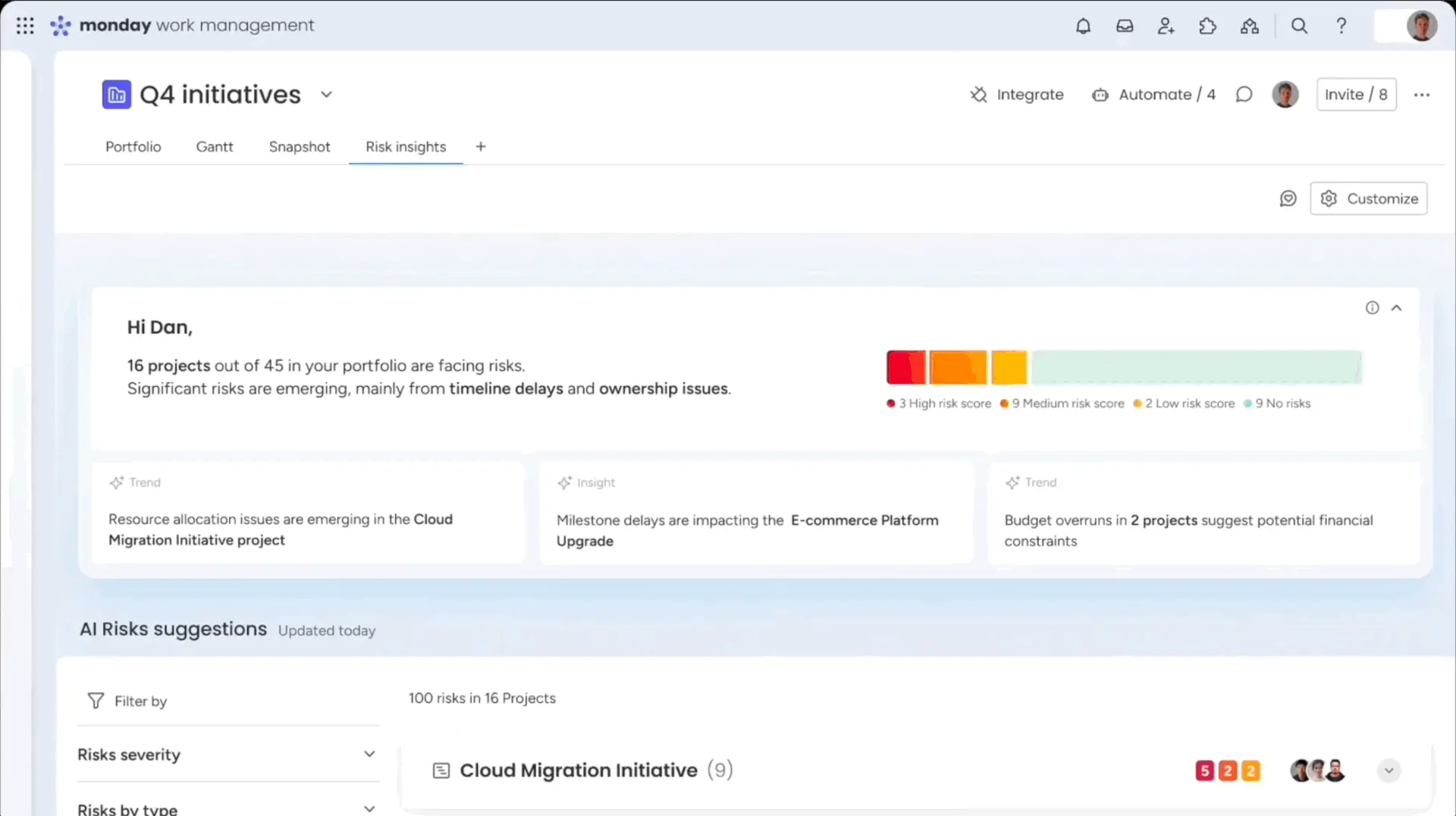The width and height of the screenshot is (1456, 816).
Task: Open Cloud Migration Initiative project title
Action: point(579,770)
